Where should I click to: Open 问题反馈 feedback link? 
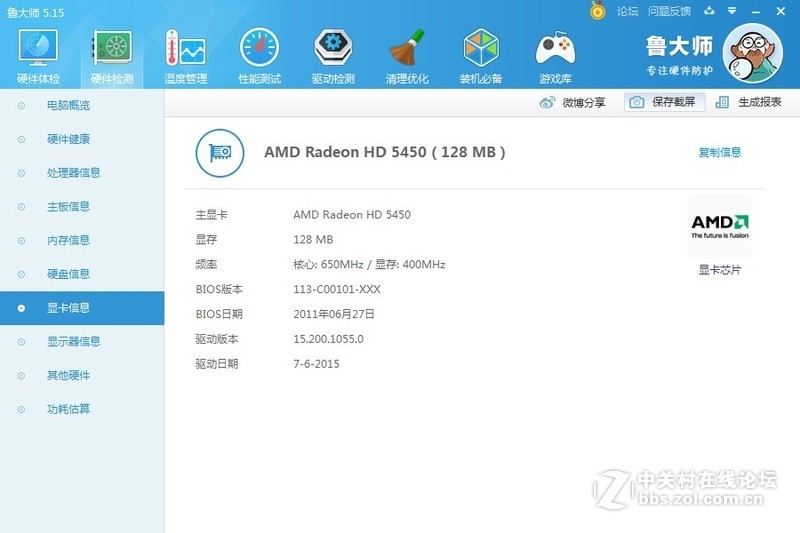tap(669, 11)
